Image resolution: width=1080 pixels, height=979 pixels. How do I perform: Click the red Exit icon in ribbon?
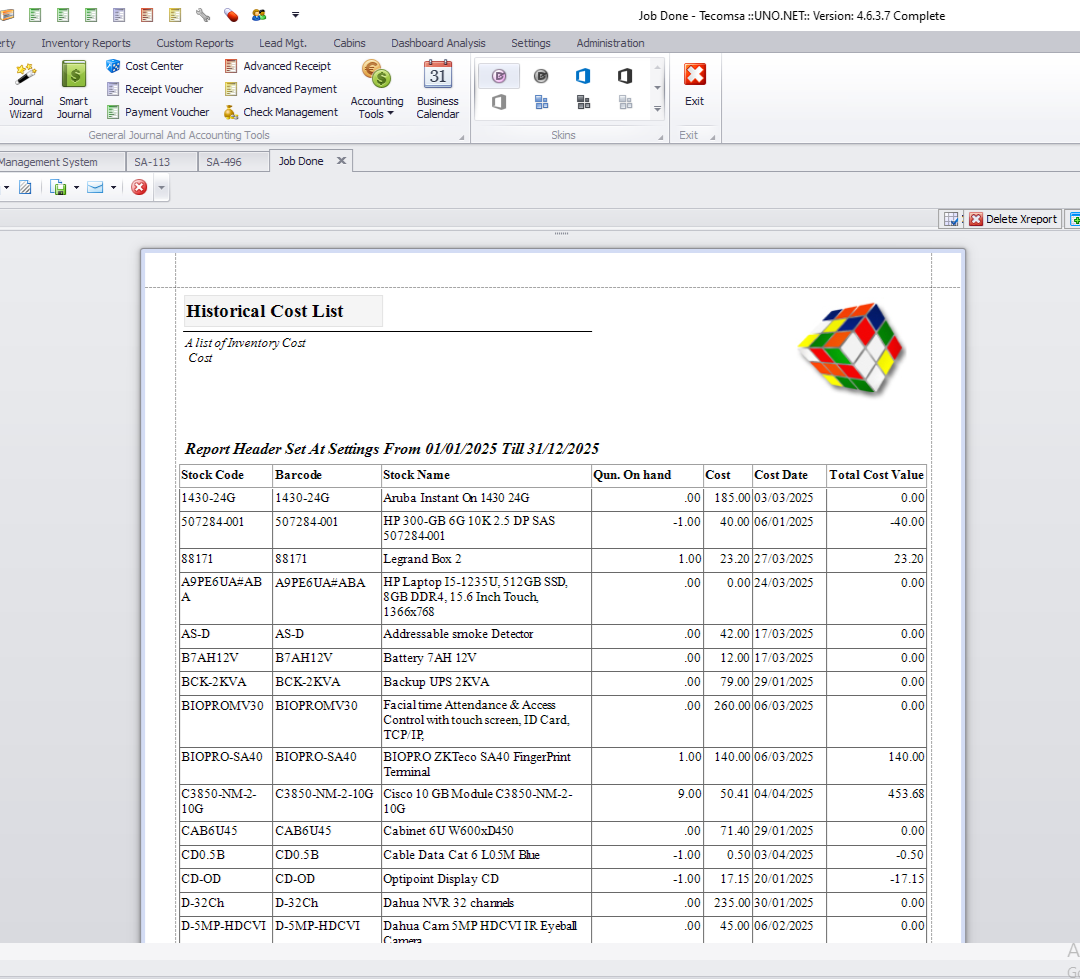pos(694,84)
